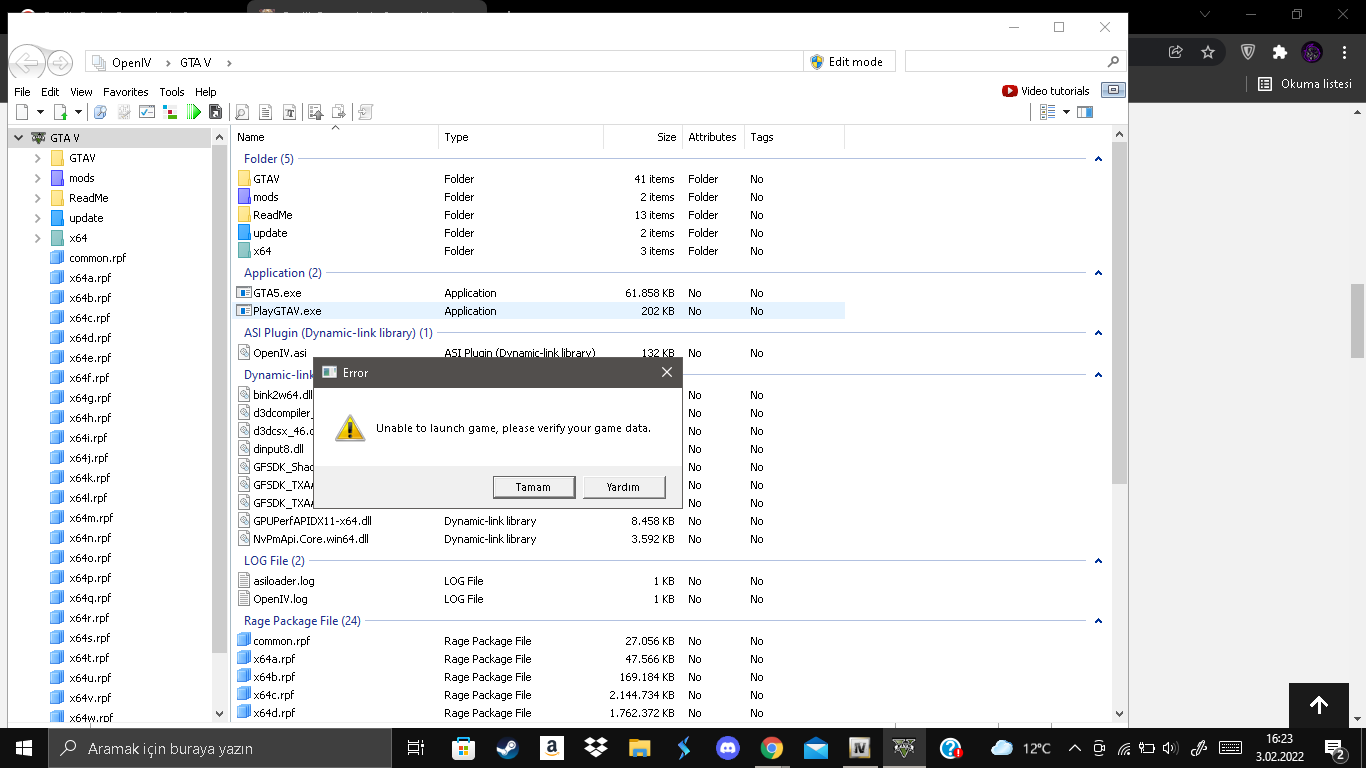Sort the file list by the Size column

[643, 137]
